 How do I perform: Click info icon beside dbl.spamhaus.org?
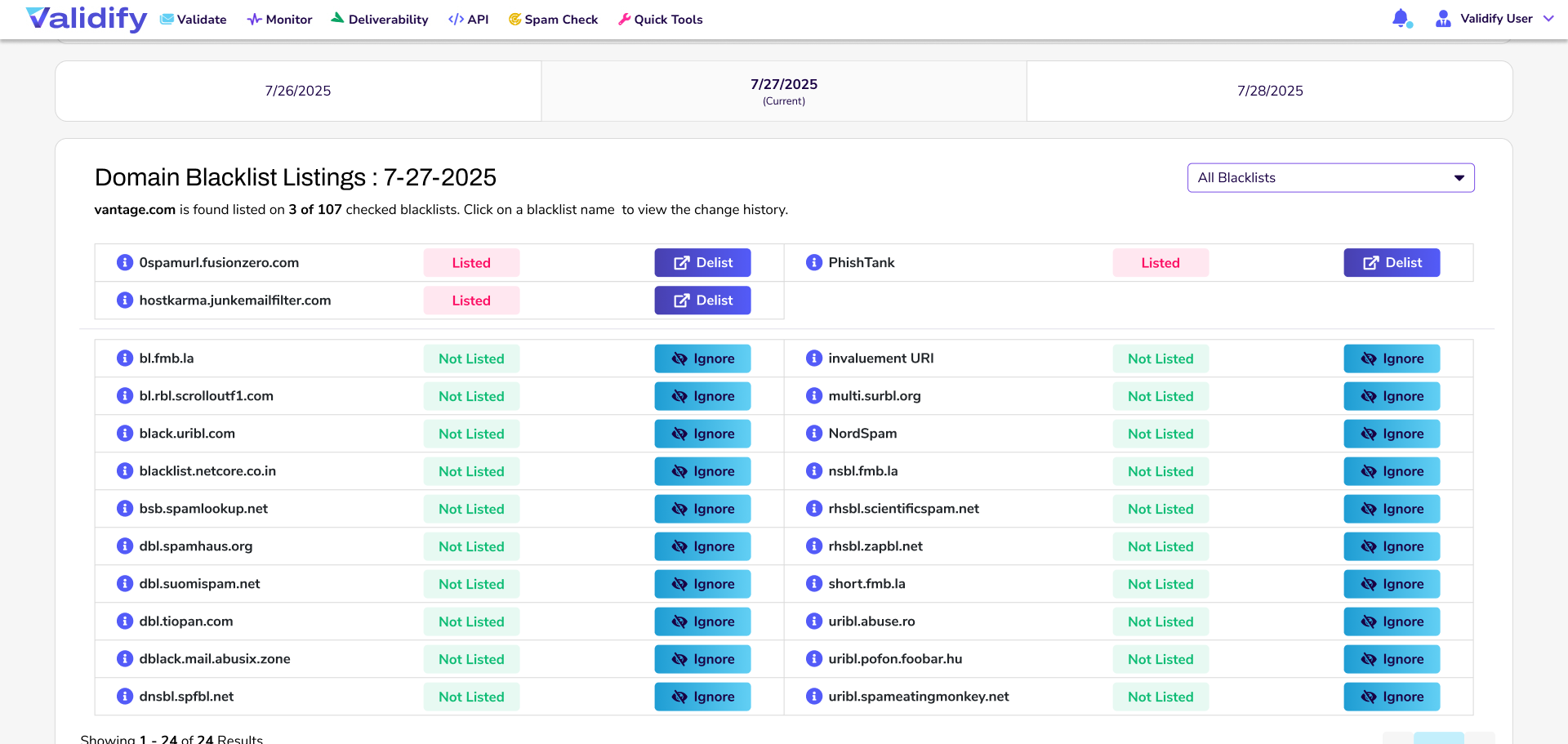[x=125, y=546]
